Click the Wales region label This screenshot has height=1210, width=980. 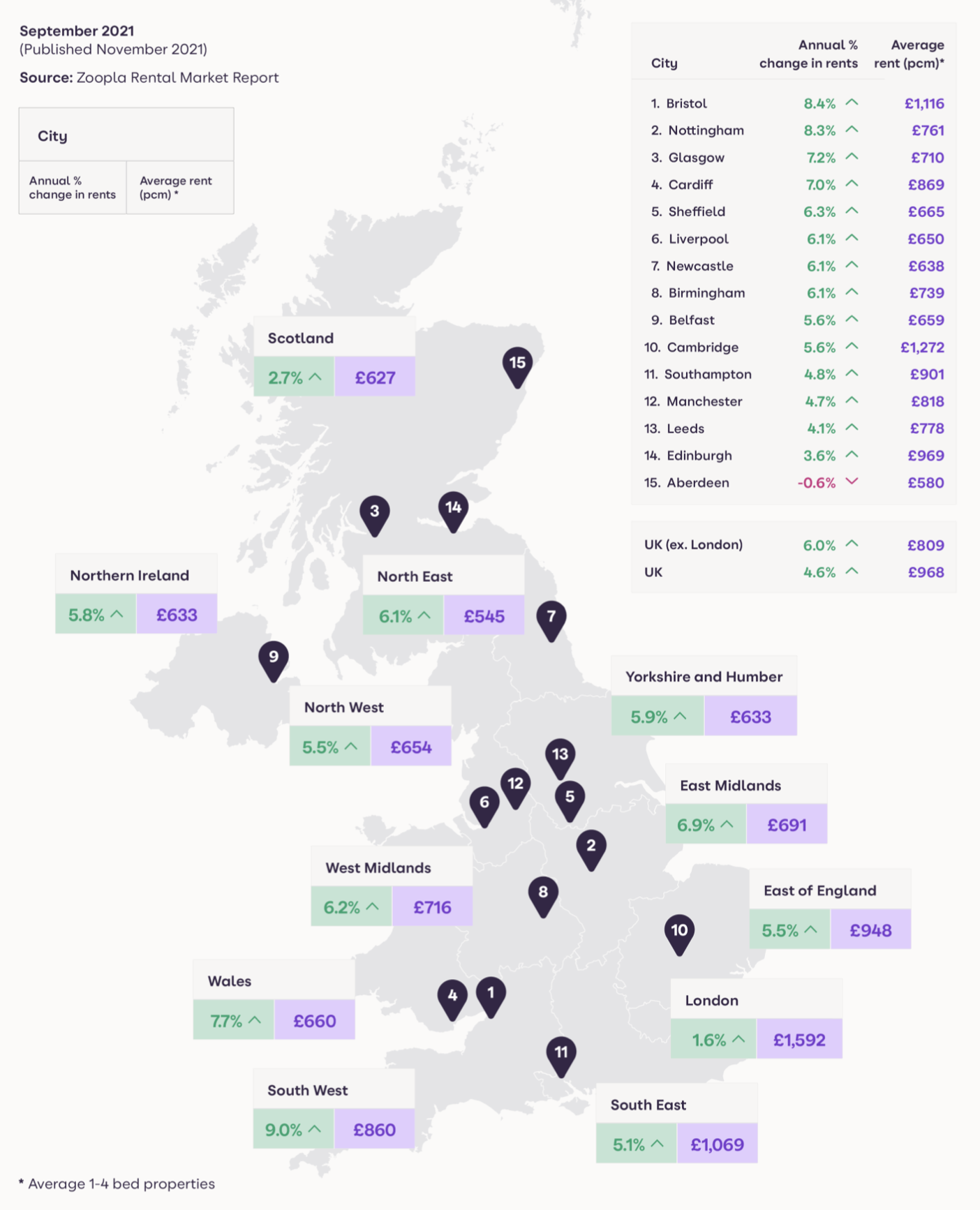point(230,981)
